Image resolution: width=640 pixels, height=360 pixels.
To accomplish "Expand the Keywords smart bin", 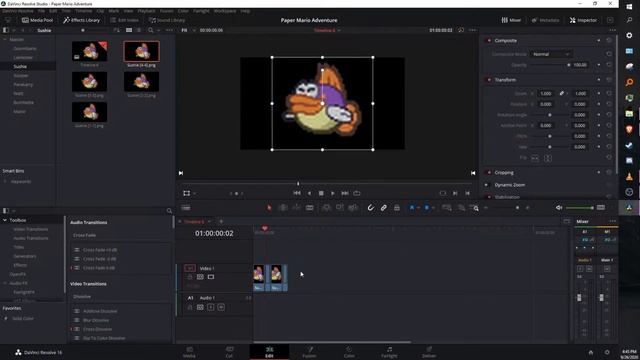I will [x=5, y=182].
